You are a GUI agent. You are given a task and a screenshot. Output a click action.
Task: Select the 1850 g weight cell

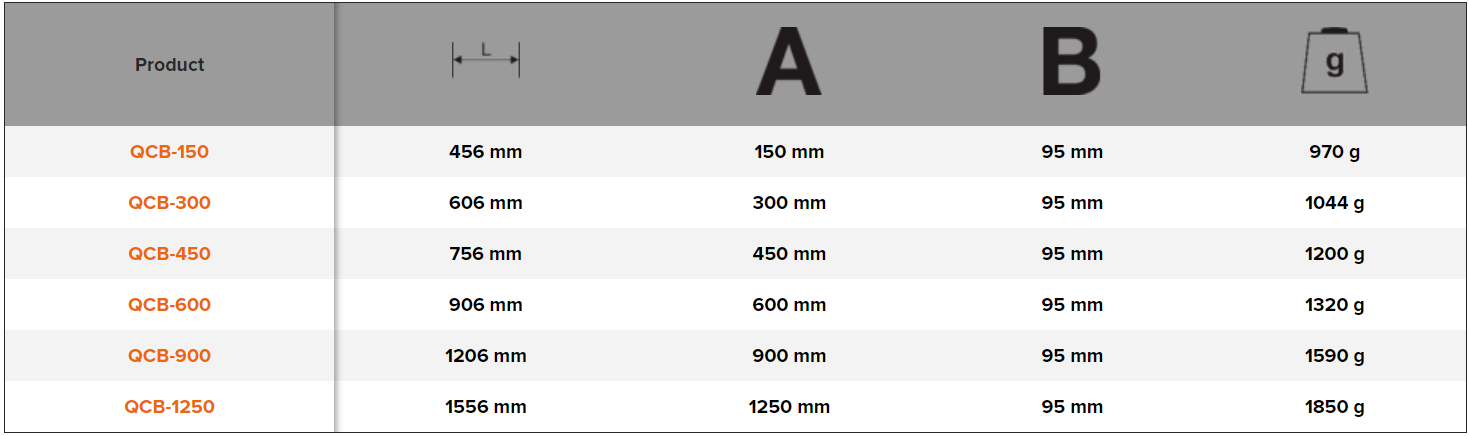(1334, 407)
